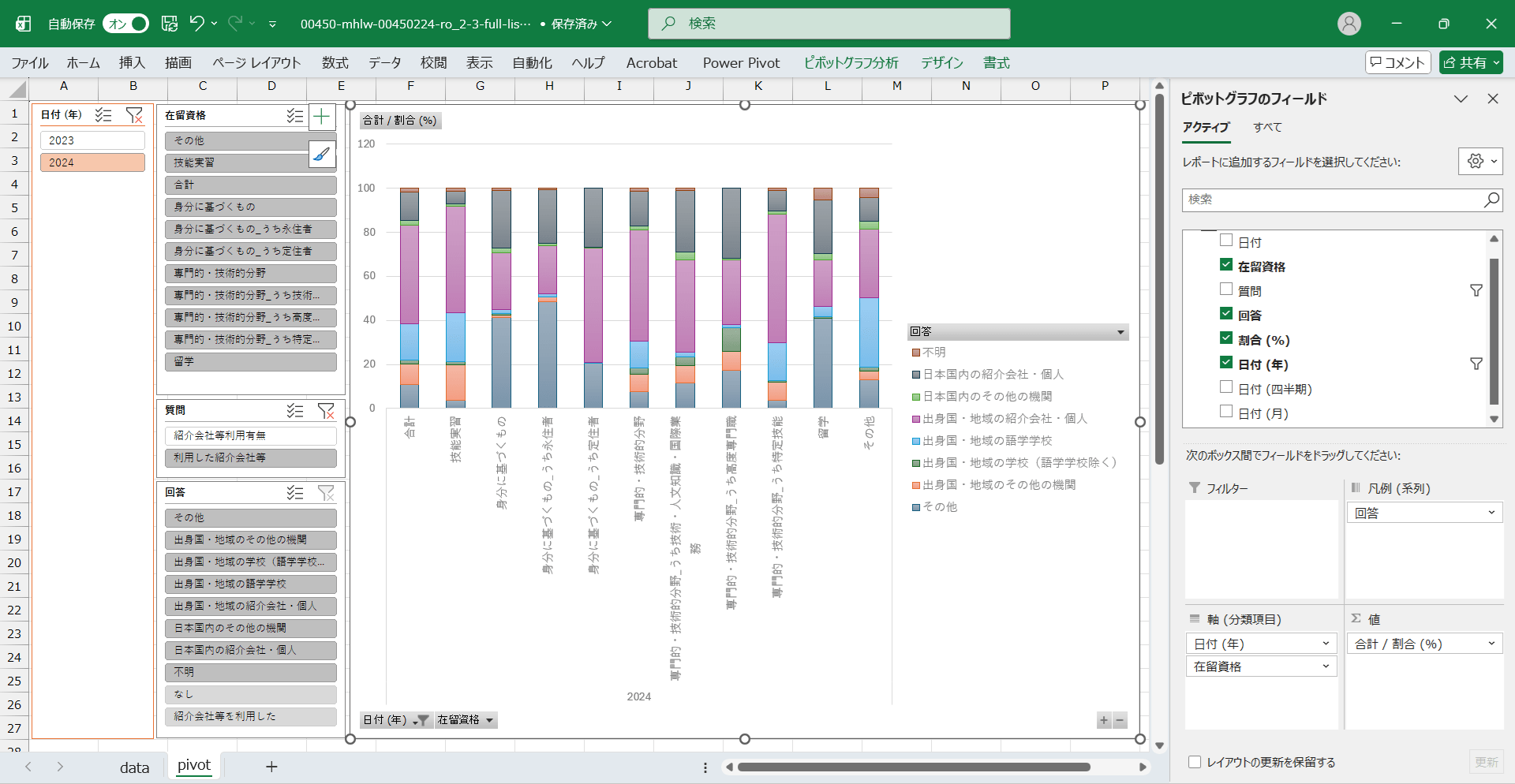Viewport: 1515px width, 784px height.
Task: Open 合計 / 割合 (%) value field dropdown
Action: tap(1491, 644)
